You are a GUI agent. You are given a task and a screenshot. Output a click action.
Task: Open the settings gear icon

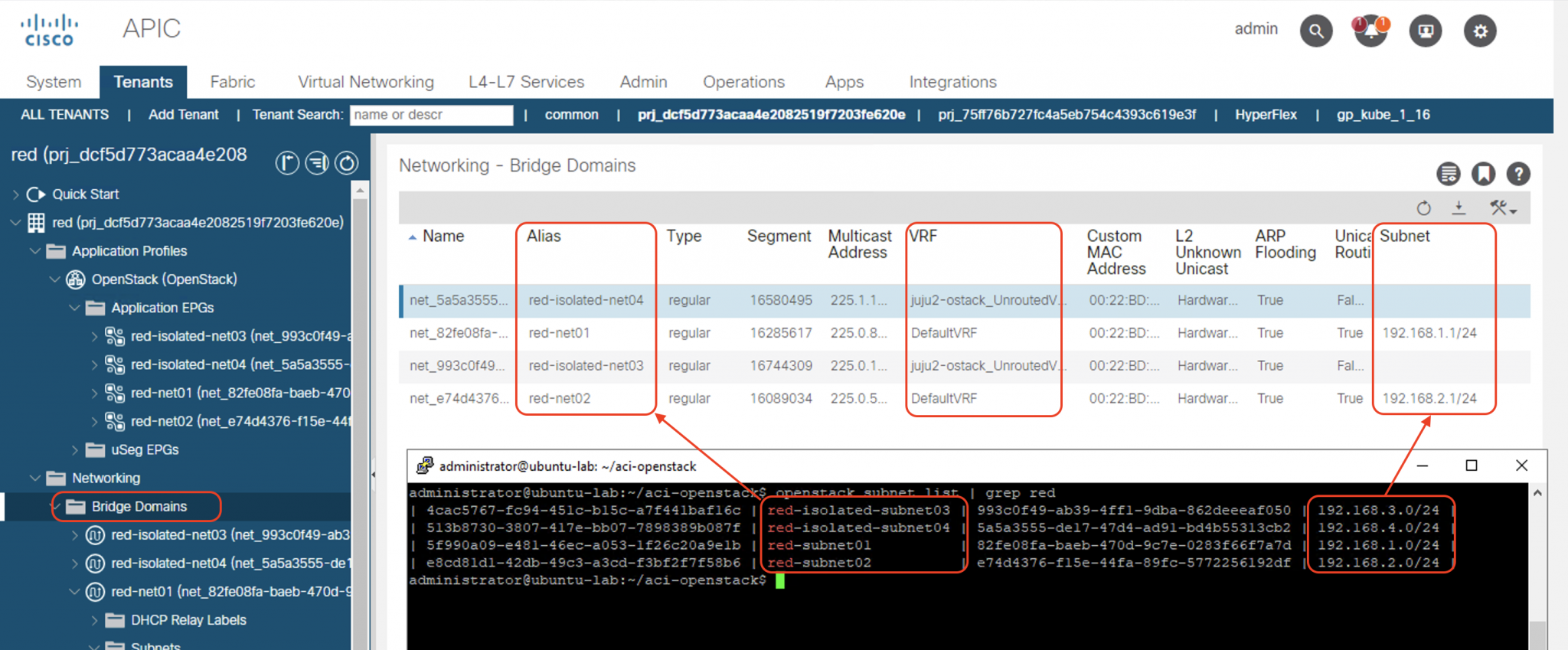click(x=1480, y=31)
